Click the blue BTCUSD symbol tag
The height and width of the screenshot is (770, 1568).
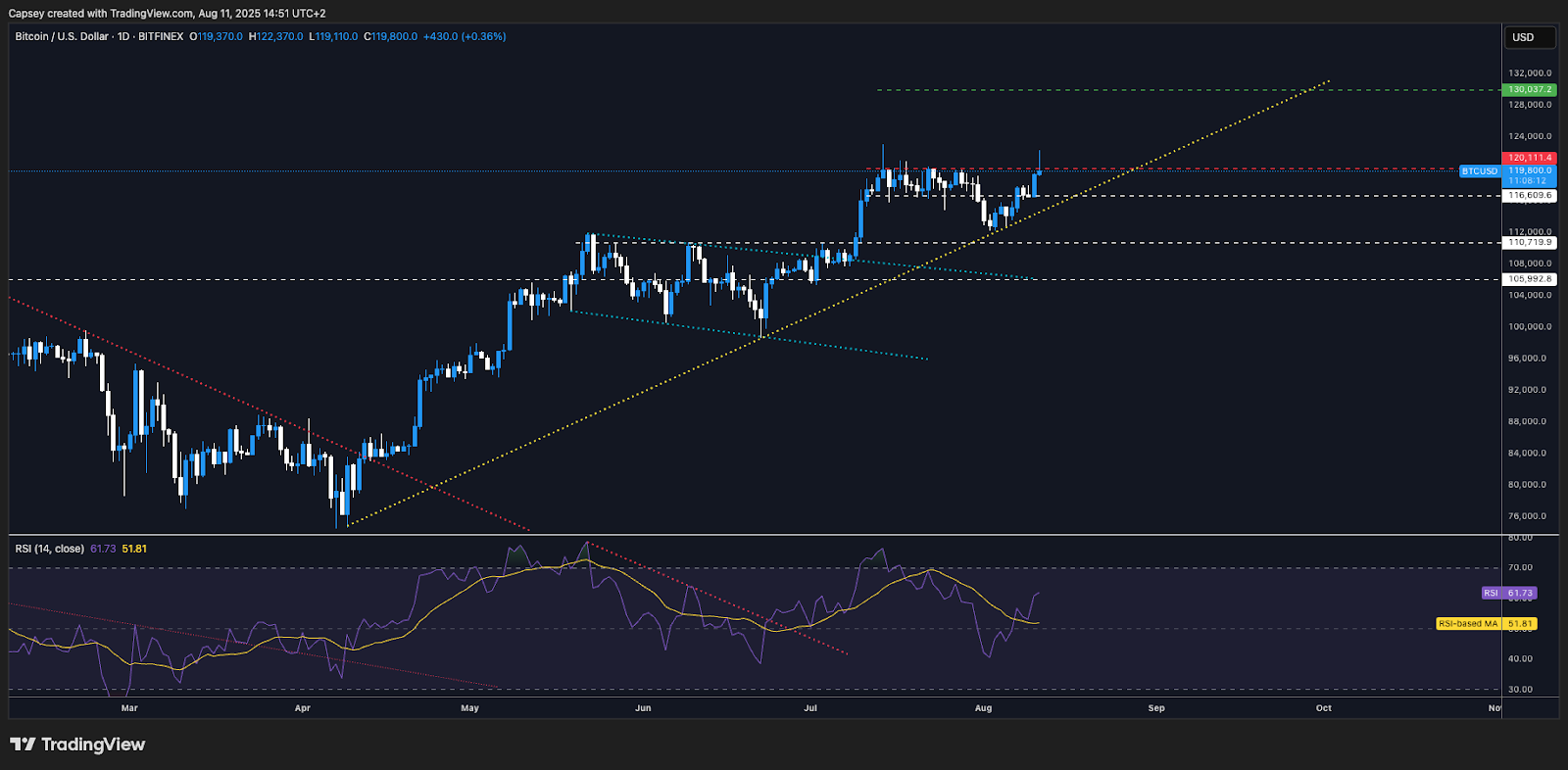1479,171
